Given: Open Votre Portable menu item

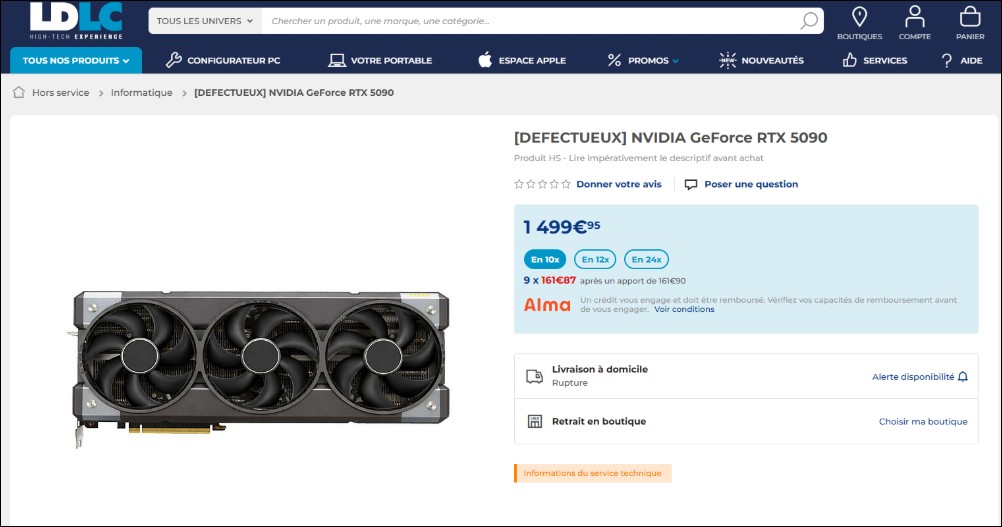Looking at the screenshot, I should [380, 61].
